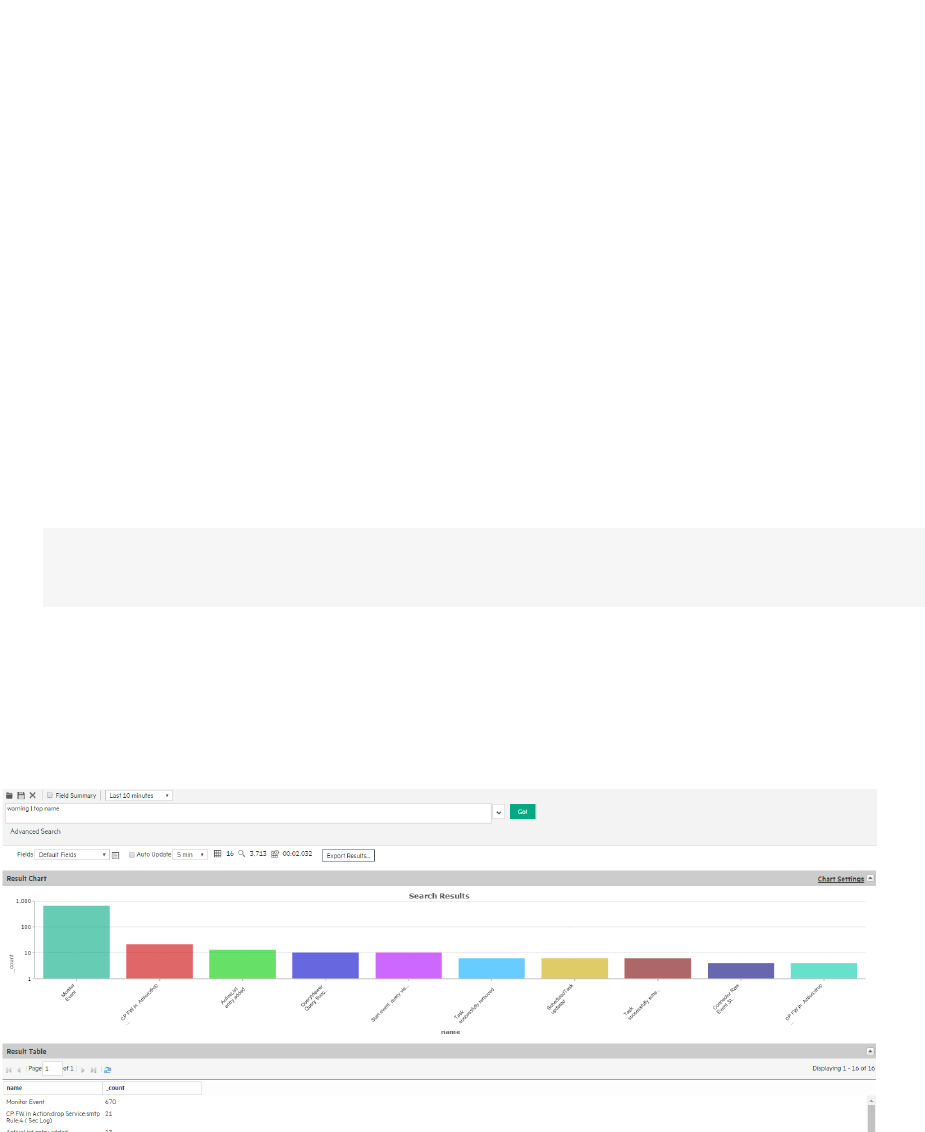
Task: Go to first page of results
Action: (x=9, y=1070)
